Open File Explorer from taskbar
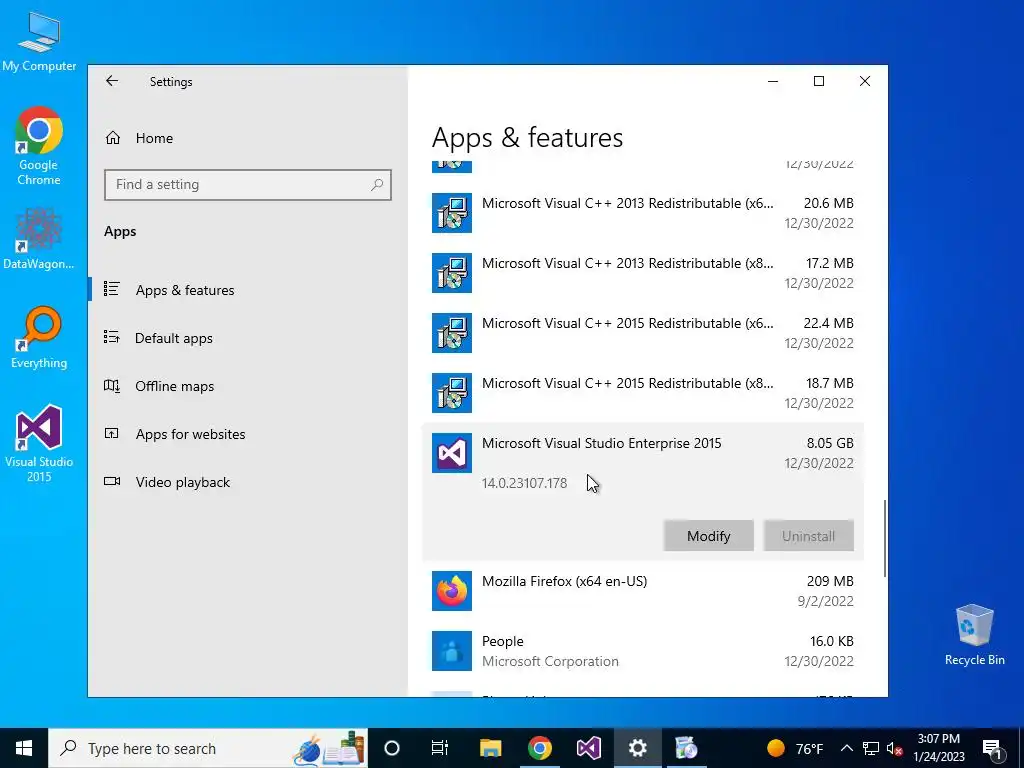Screen dimensions: 1024x768 pos(490,748)
